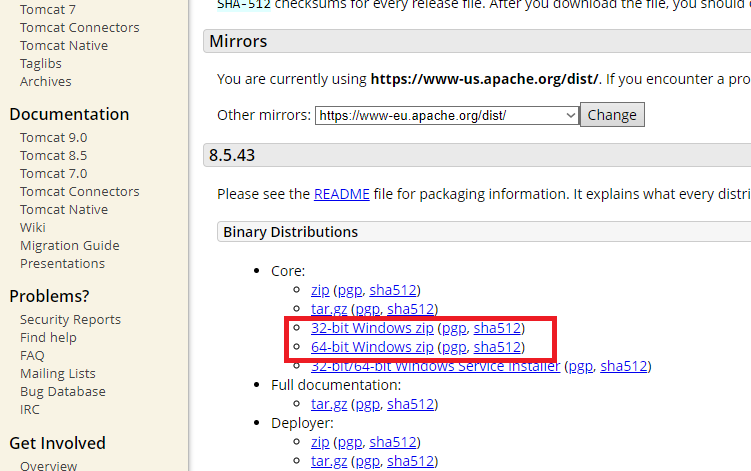Click the Binary Distributions heading
Image resolution: width=751 pixels, height=471 pixels.
click(x=290, y=232)
